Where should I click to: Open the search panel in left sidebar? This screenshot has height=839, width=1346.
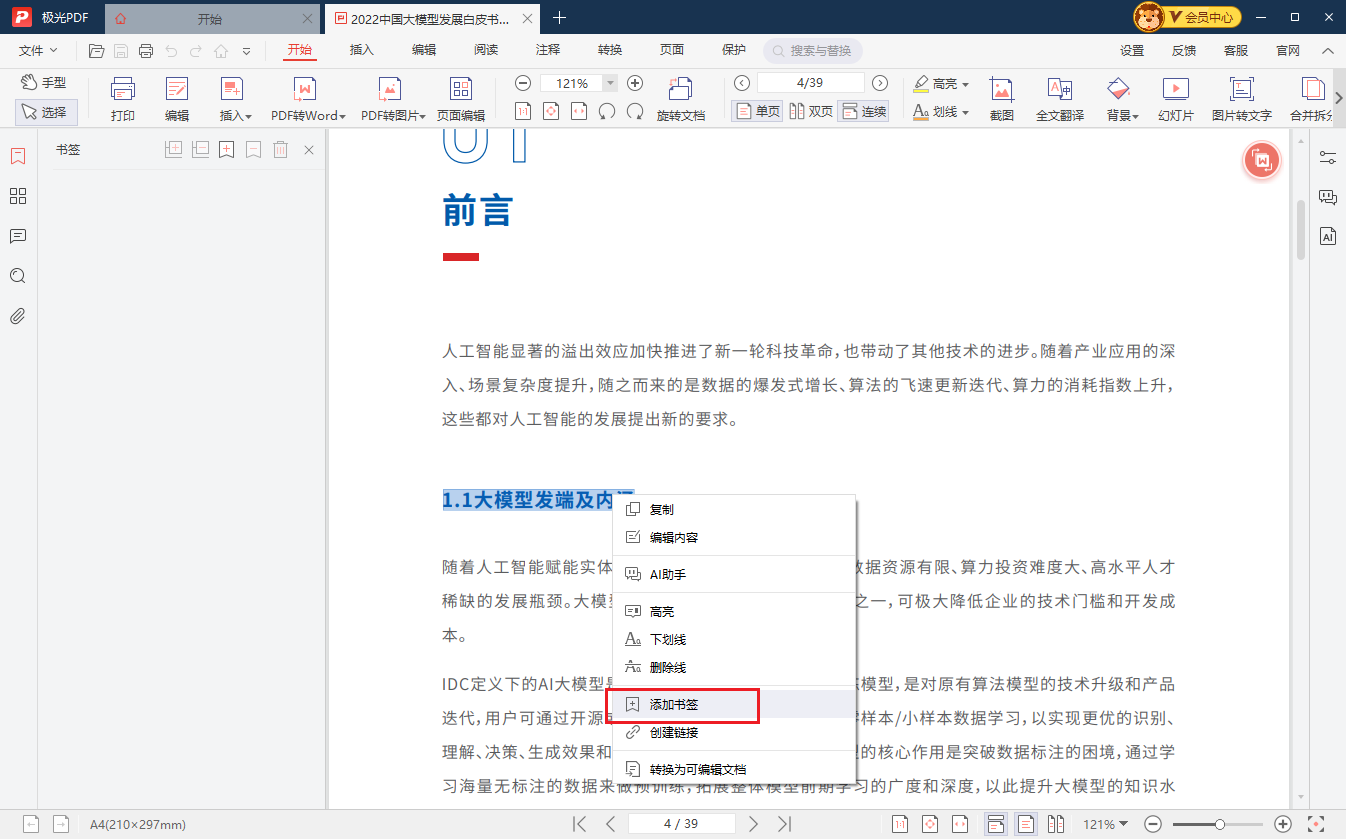[18, 276]
